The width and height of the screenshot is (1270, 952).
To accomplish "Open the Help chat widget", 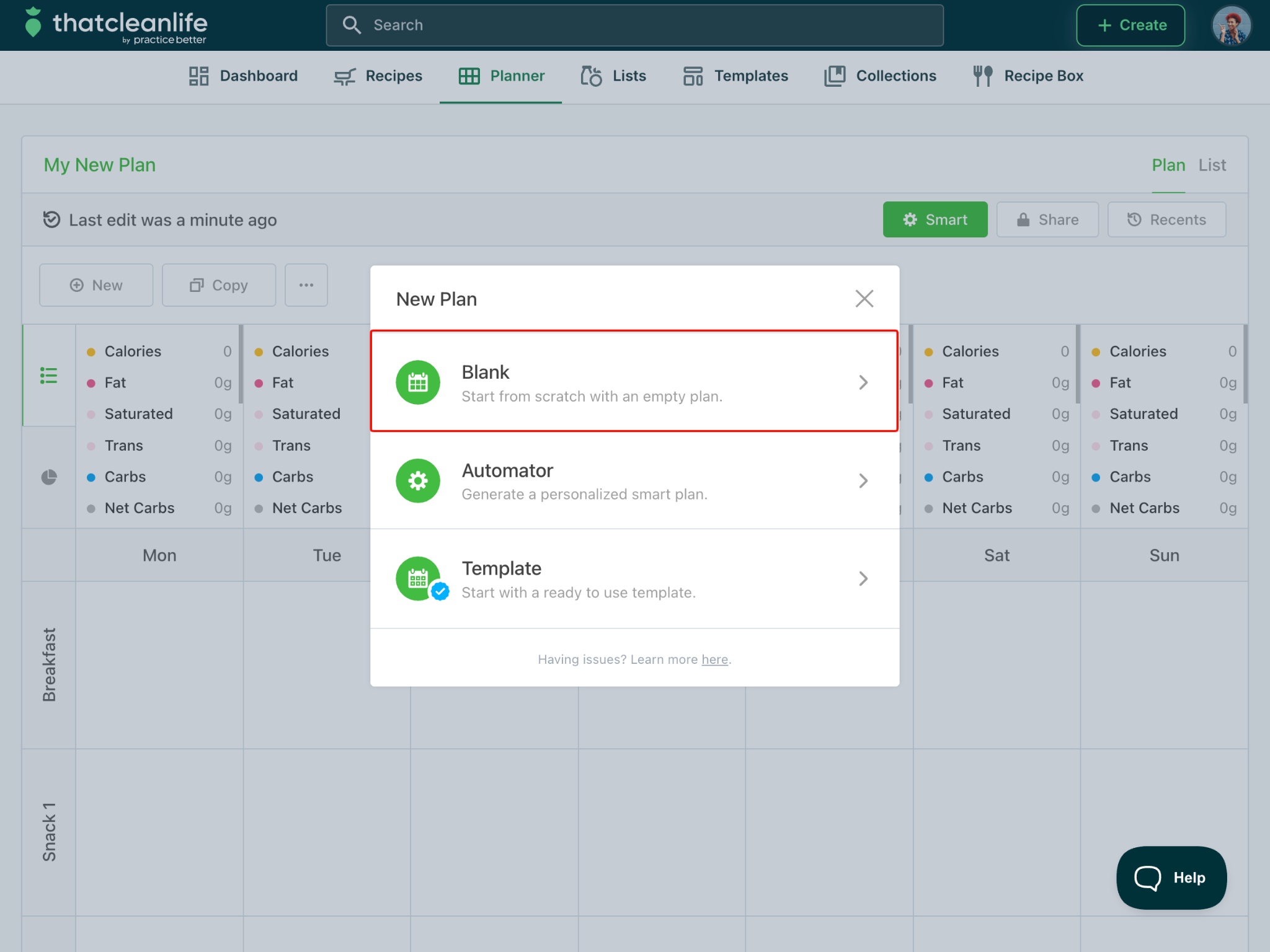I will (x=1171, y=878).
